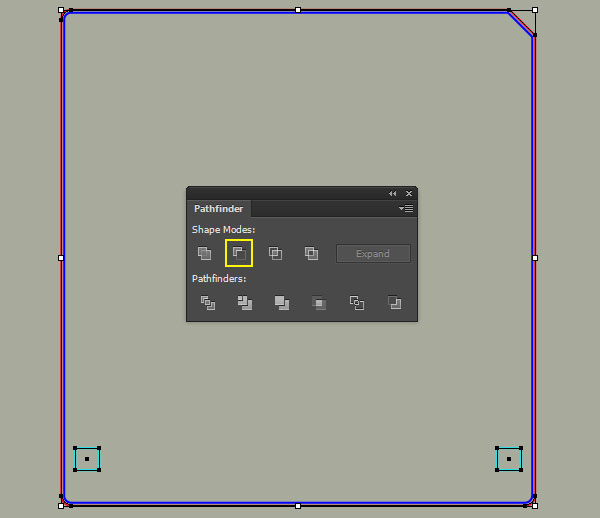Select the Pathfinder tab
Image resolution: width=600 pixels, height=518 pixels.
coord(218,209)
